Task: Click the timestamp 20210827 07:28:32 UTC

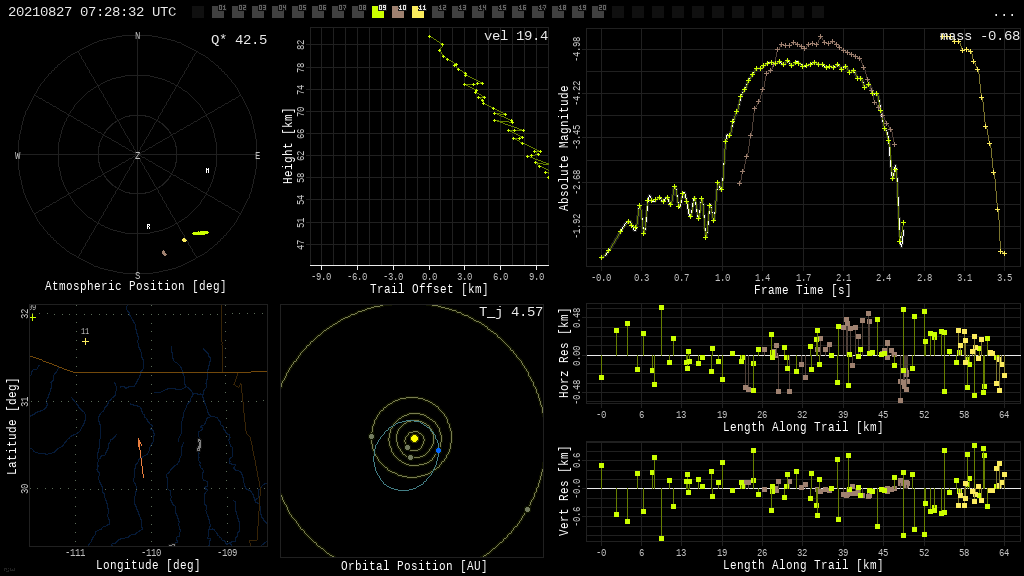Action: tap(92, 12)
